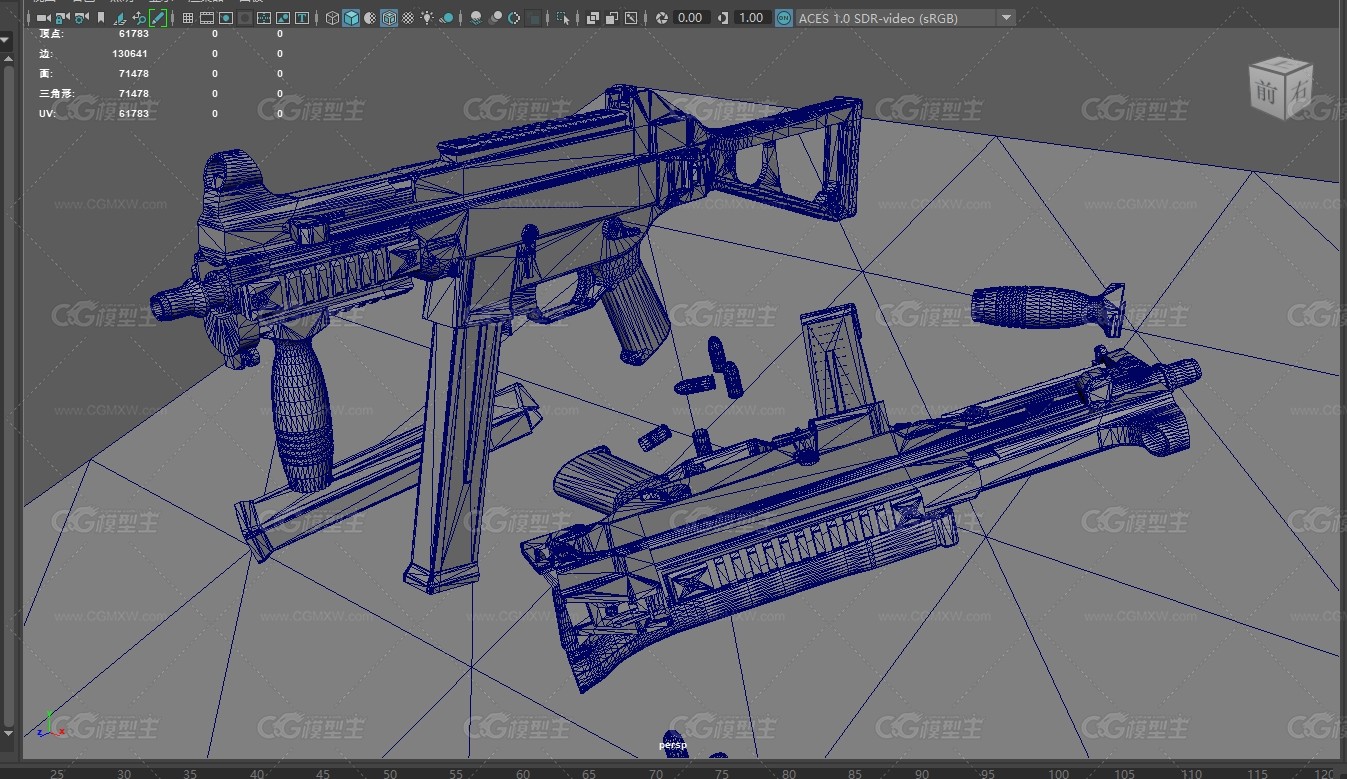Click the ViewCube front face 前
This screenshot has height=779, width=1347.
(1267, 92)
